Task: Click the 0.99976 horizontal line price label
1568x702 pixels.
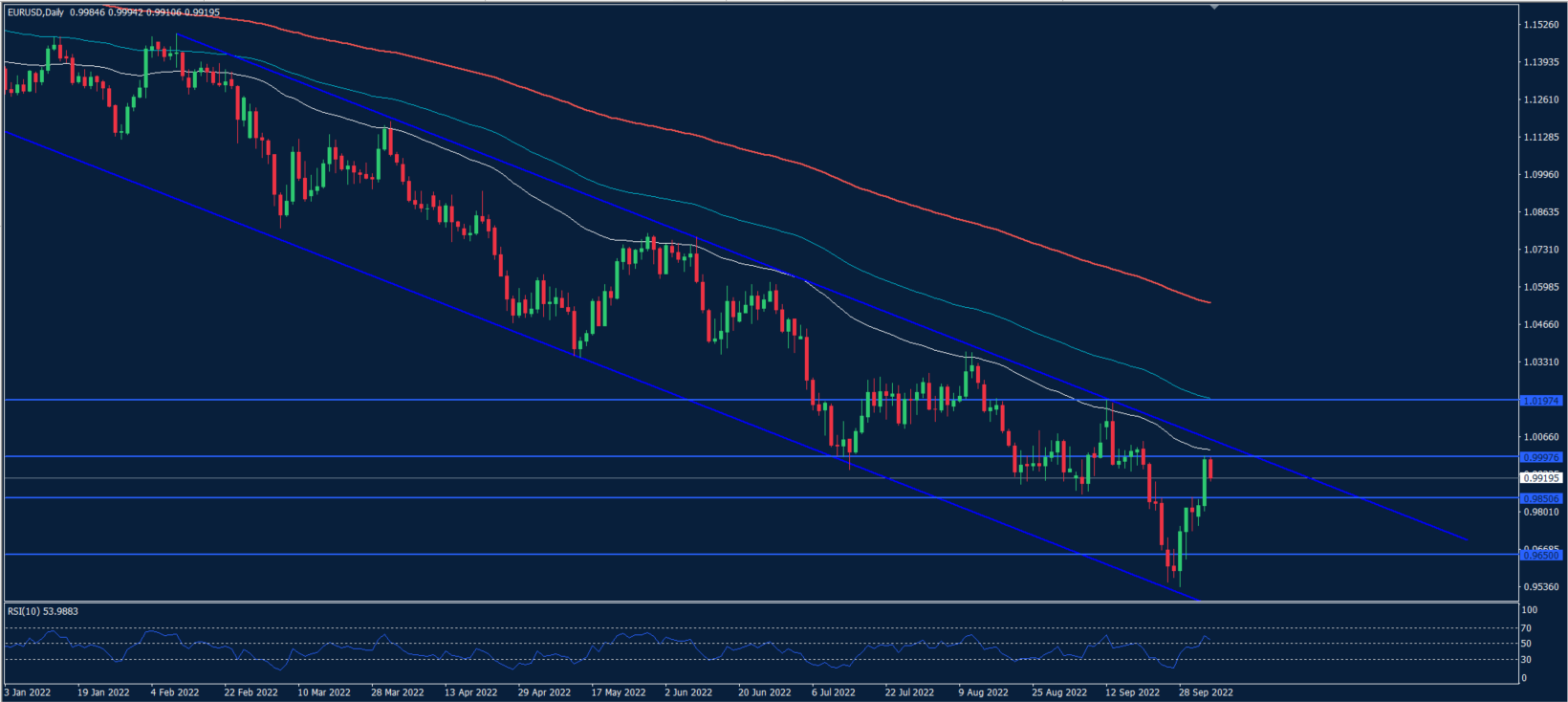Action: coord(1541,457)
